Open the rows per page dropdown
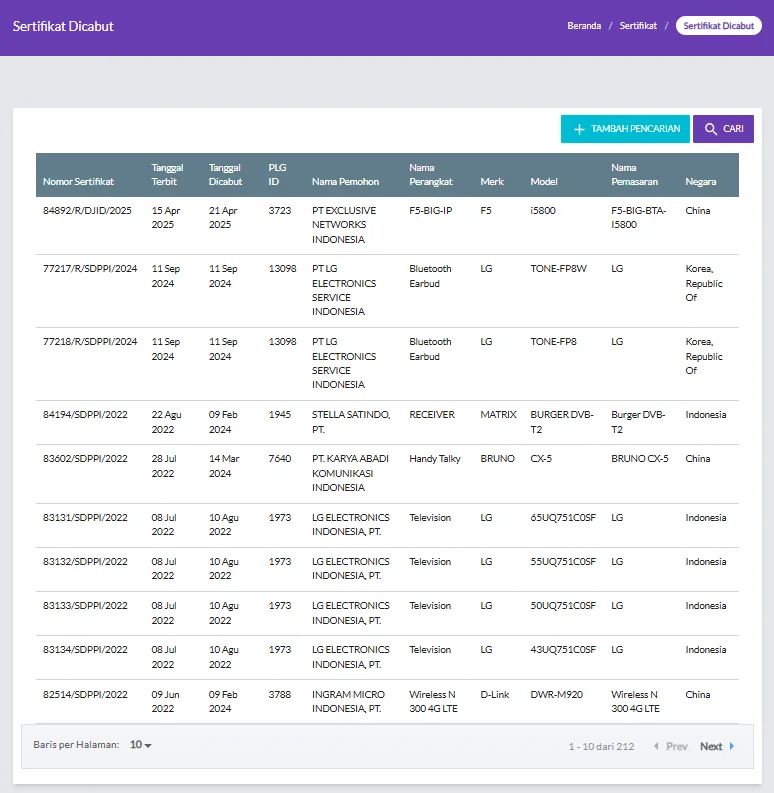774x793 pixels. (x=141, y=745)
